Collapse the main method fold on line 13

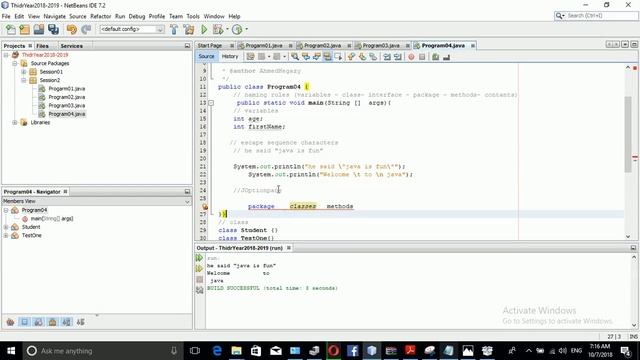(211, 103)
